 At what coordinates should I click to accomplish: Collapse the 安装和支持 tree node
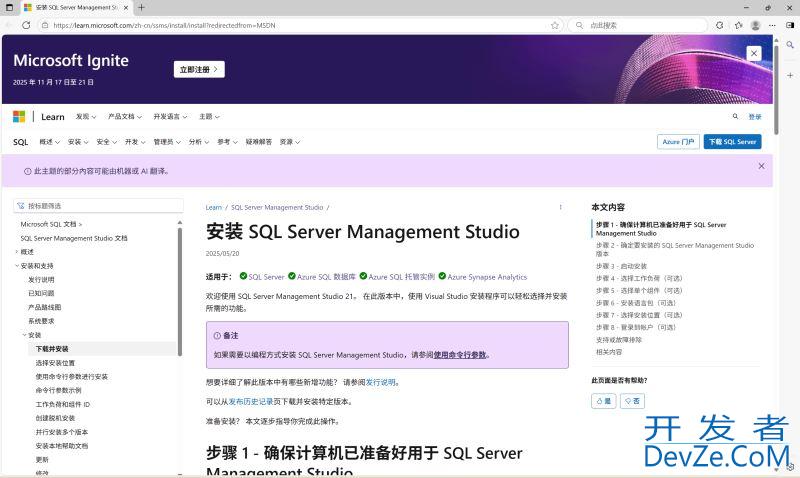16,266
